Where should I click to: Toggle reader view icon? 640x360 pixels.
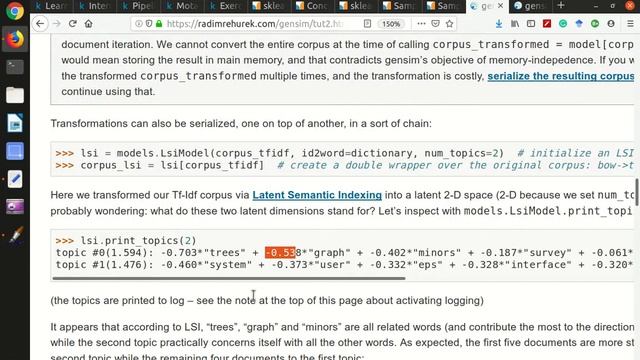pyautogui.click(x=367, y=24)
